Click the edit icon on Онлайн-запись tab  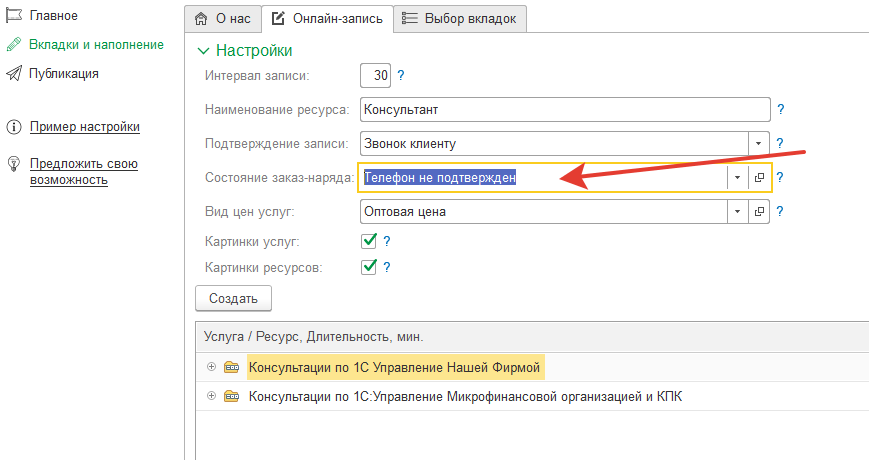point(278,19)
